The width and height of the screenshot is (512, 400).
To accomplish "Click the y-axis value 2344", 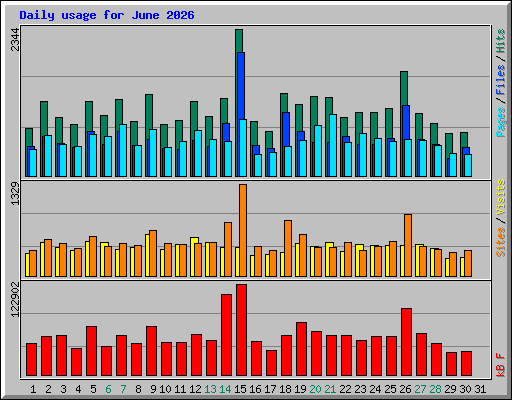I will (x=15, y=40).
